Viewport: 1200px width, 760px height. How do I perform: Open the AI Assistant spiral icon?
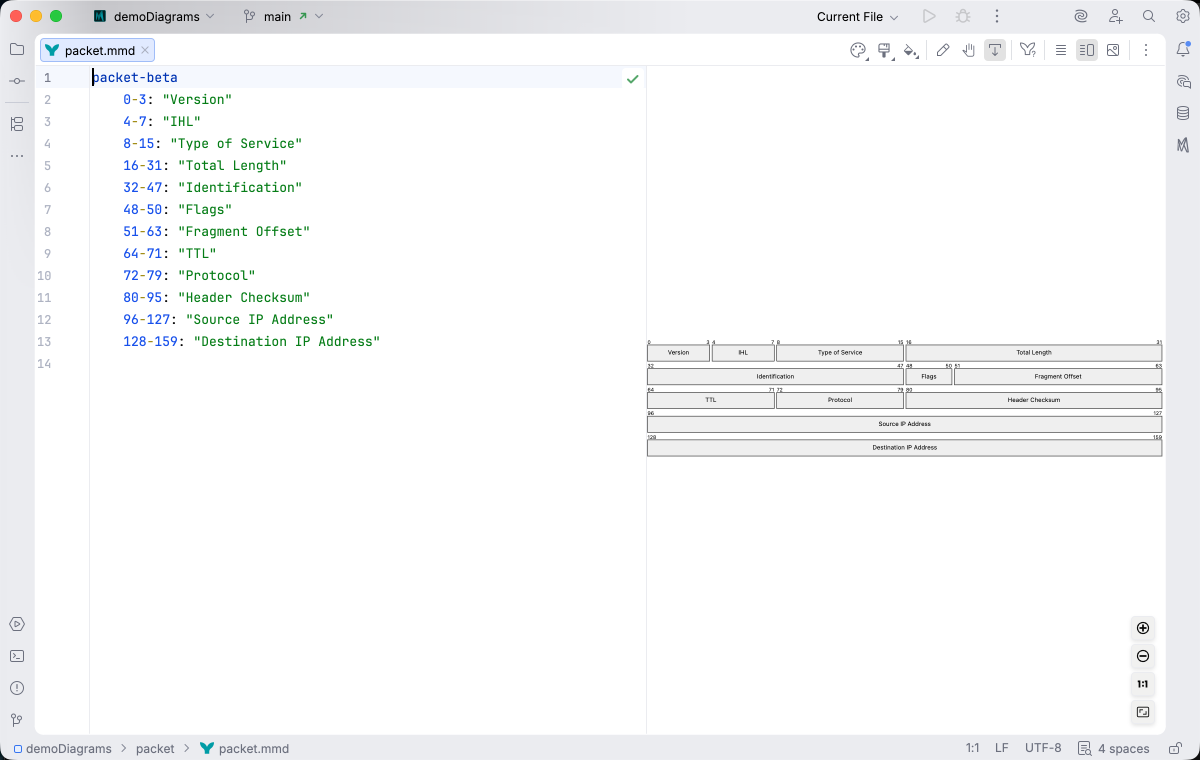1081,16
